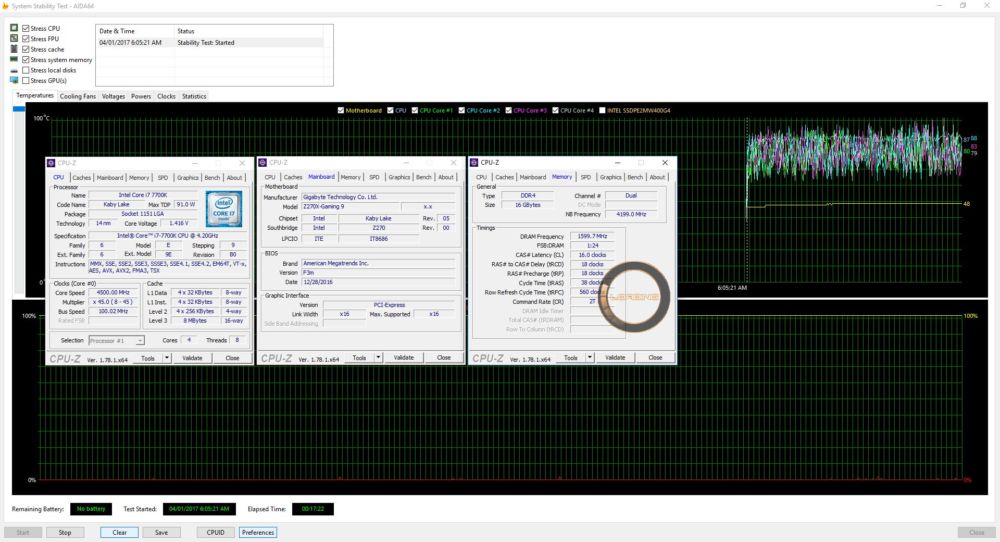Toggle CPU Core #2 graph checkbox
This screenshot has height=542, width=1000.
[462, 110]
